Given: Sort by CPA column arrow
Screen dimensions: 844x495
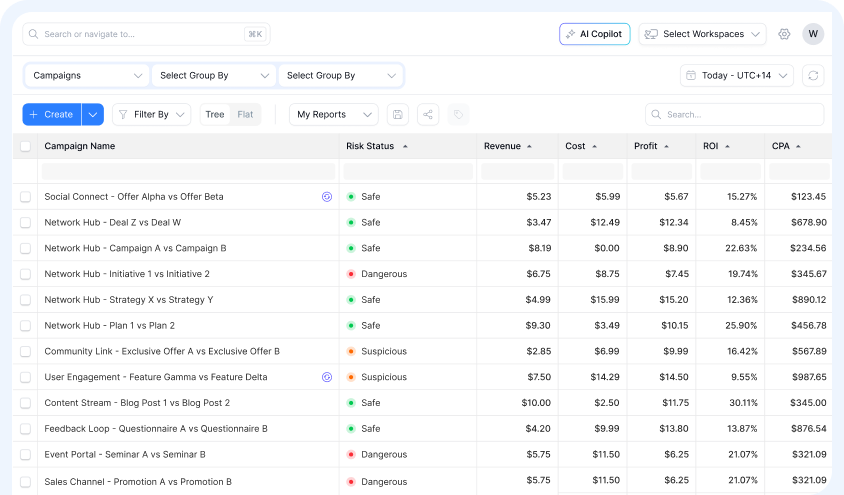Looking at the screenshot, I should 798,146.
